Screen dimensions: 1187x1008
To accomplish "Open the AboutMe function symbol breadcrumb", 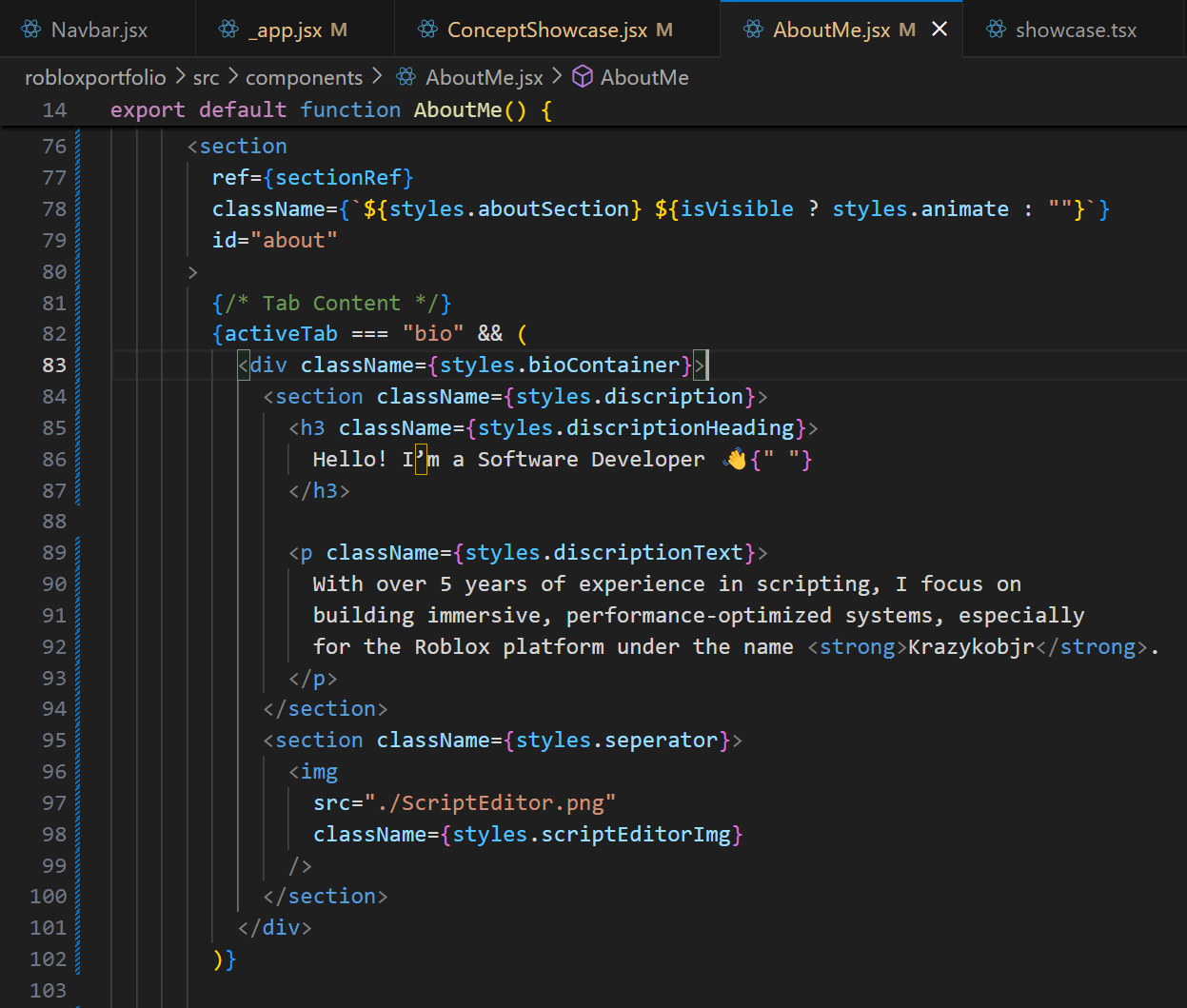I will (x=644, y=77).
